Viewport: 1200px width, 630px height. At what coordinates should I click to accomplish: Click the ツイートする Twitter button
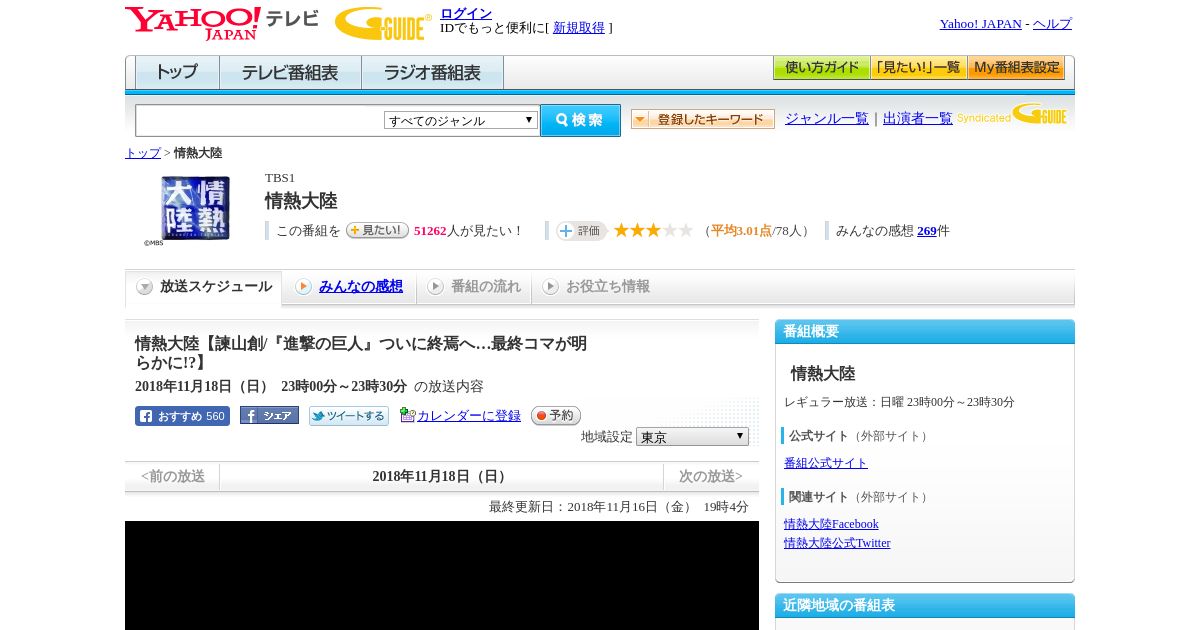click(x=349, y=416)
